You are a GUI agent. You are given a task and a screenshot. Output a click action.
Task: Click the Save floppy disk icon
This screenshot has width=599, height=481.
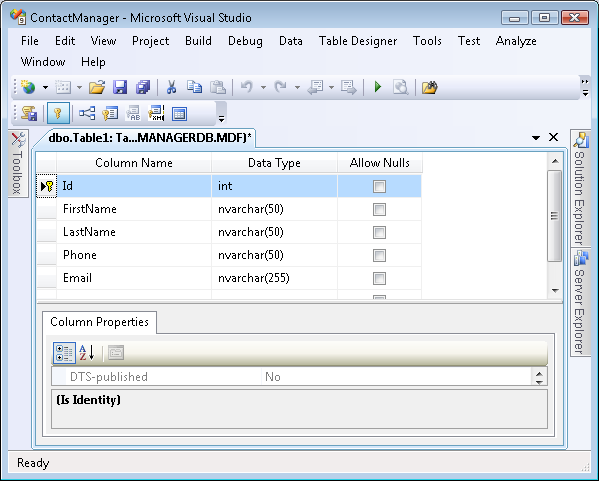pyautogui.click(x=120, y=87)
